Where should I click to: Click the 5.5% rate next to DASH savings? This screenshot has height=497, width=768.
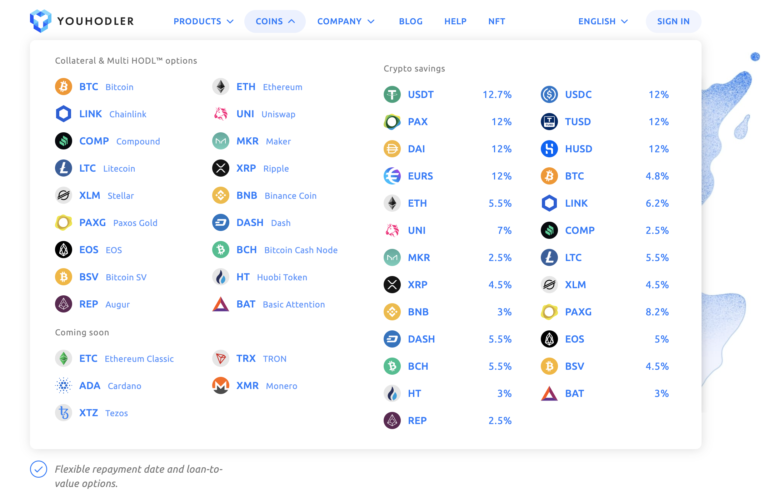(500, 339)
